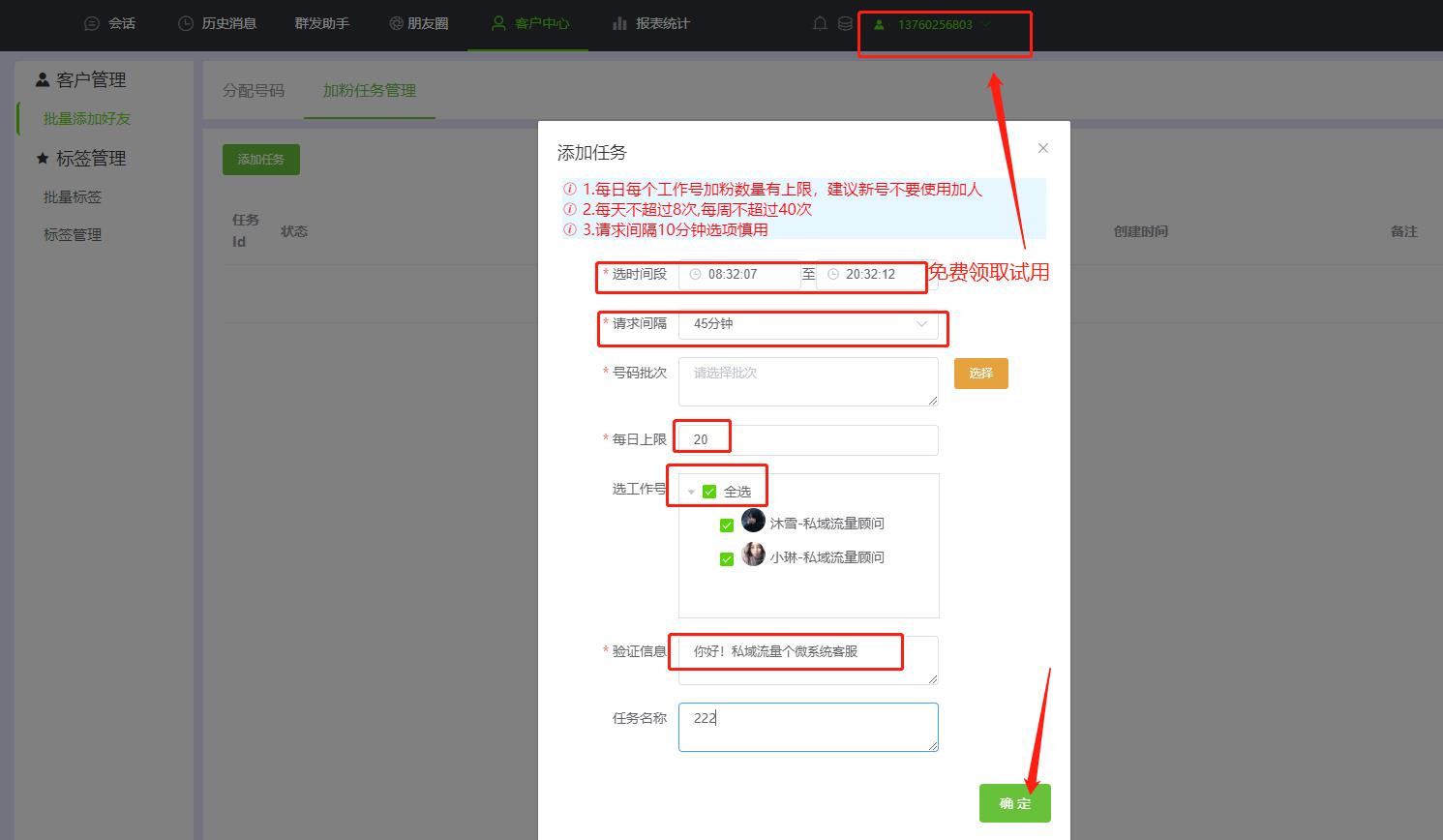Screen dimensions: 1443x840
Task: Select the 历史消息 clock icon
Action: point(184,23)
